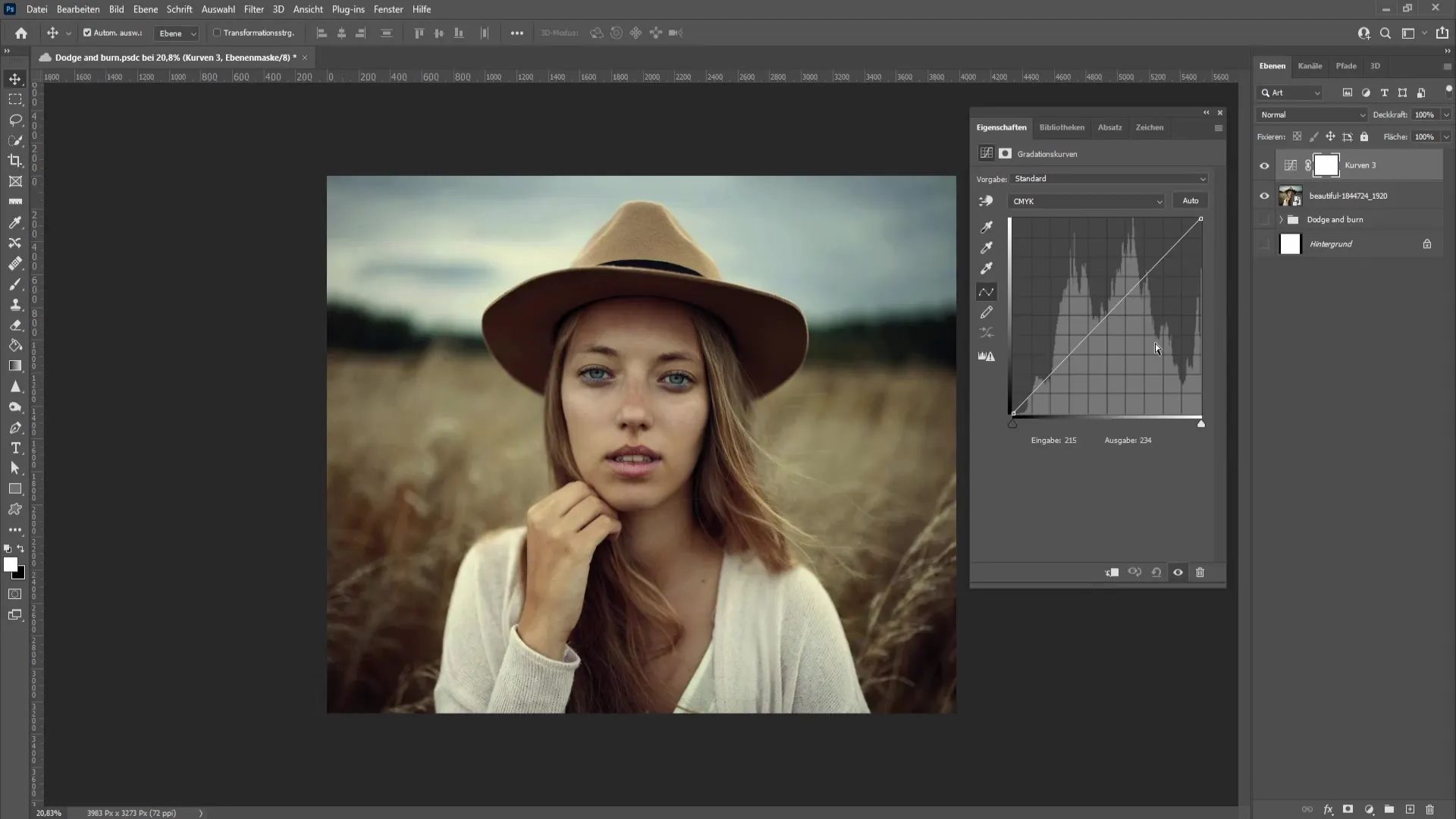
Task: Click the Ebene menu in menu bar
Action: (x=144, y=9)
